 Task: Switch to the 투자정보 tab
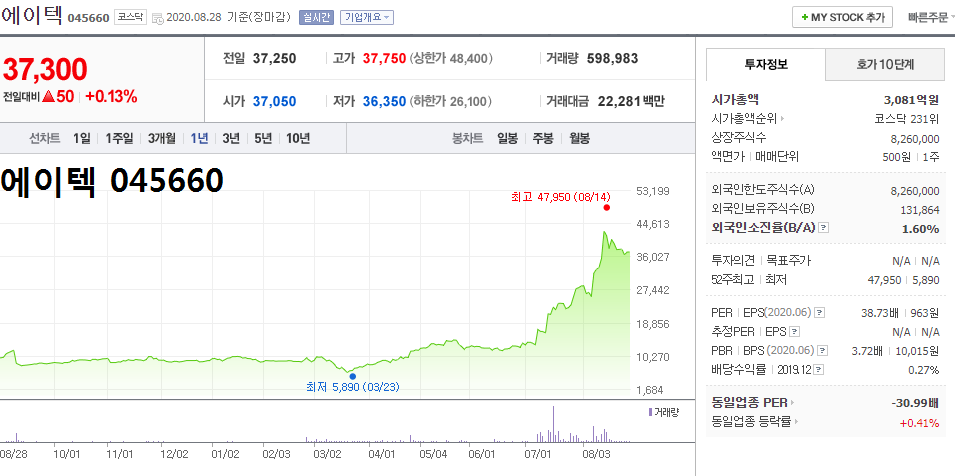pos(766,65)
